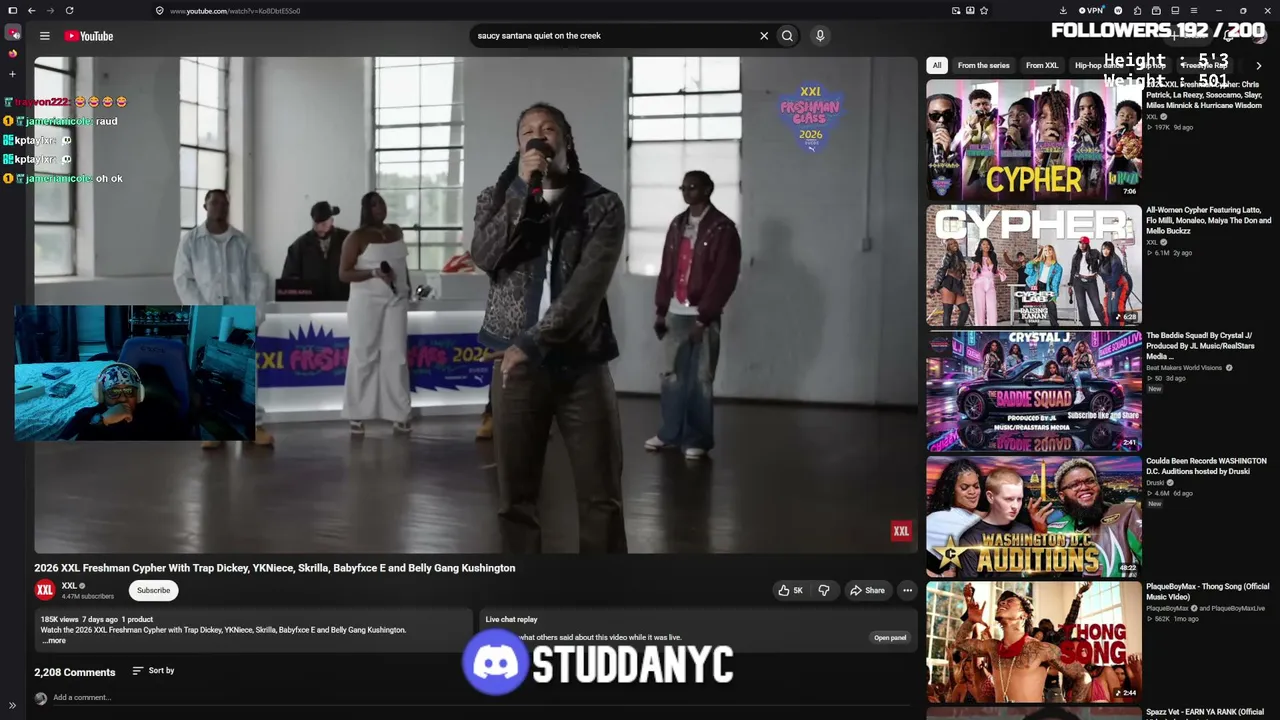Screen dimensions: 1280x720
Task: Go to the YouTube home logo
Action: (x=89, y=36)
